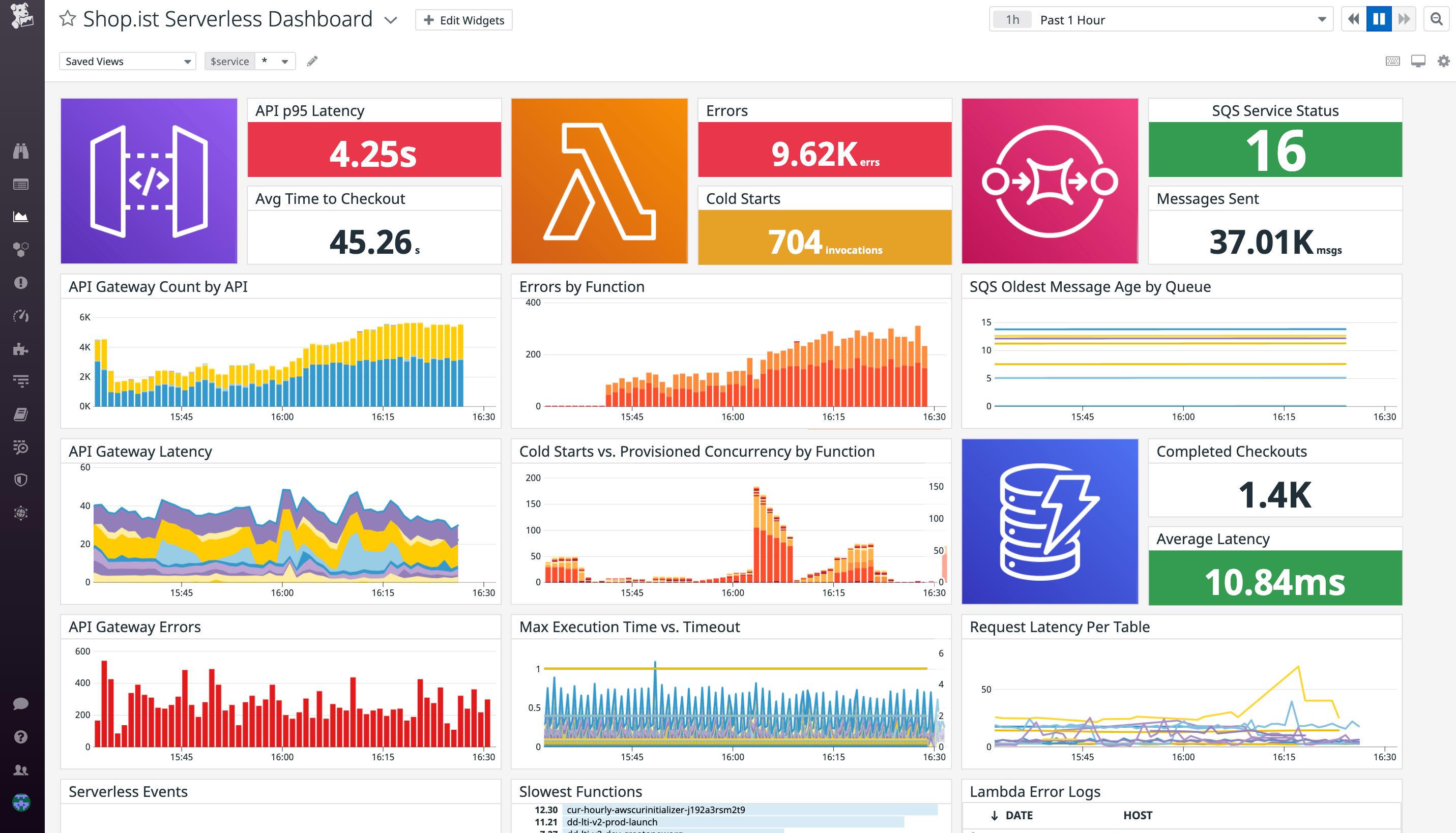
Task: Toggle TV mode monitor icon
Action: [1418, 61]
